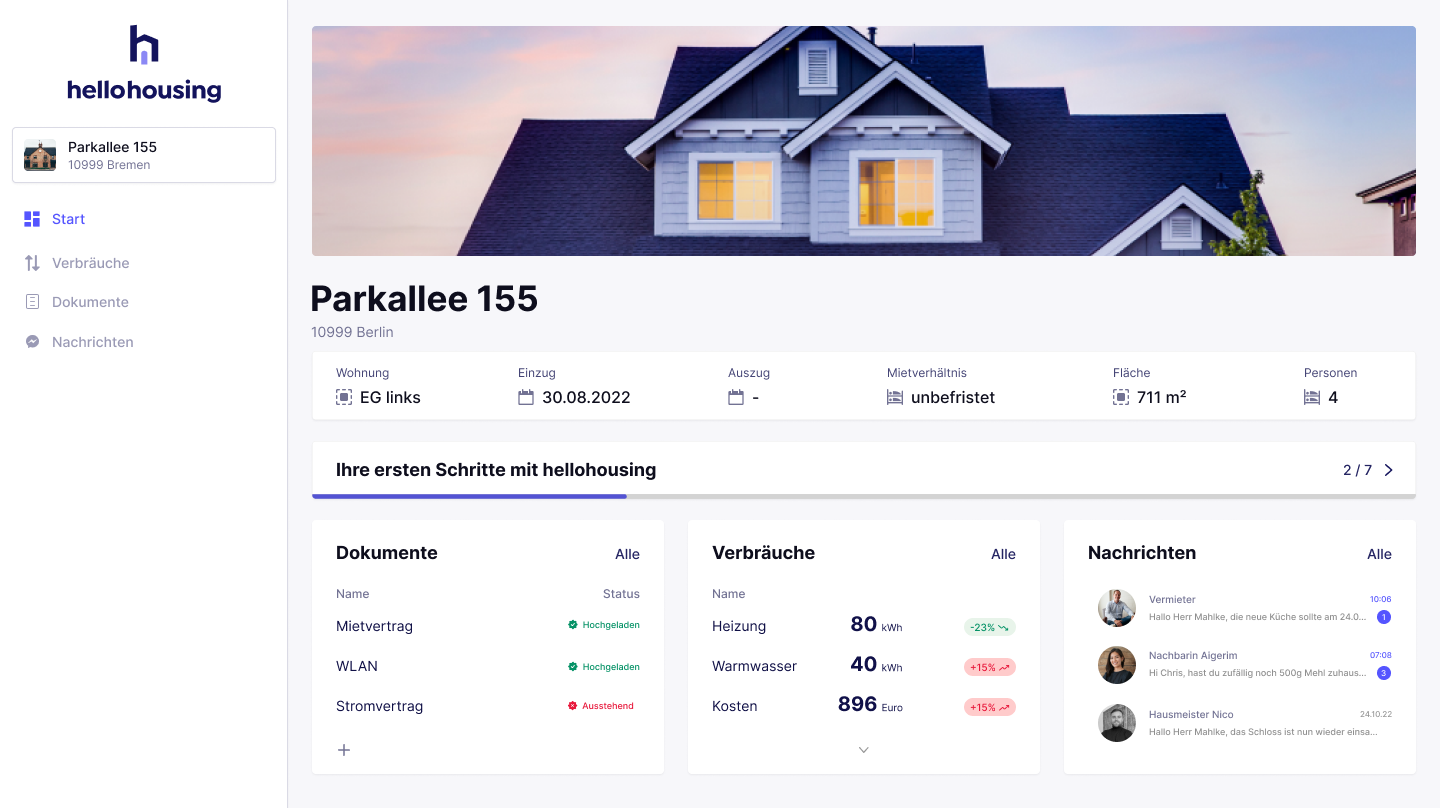Click the onboarding progress bar at 2/7
1440x808 pixels.
(x=470, y=494)
